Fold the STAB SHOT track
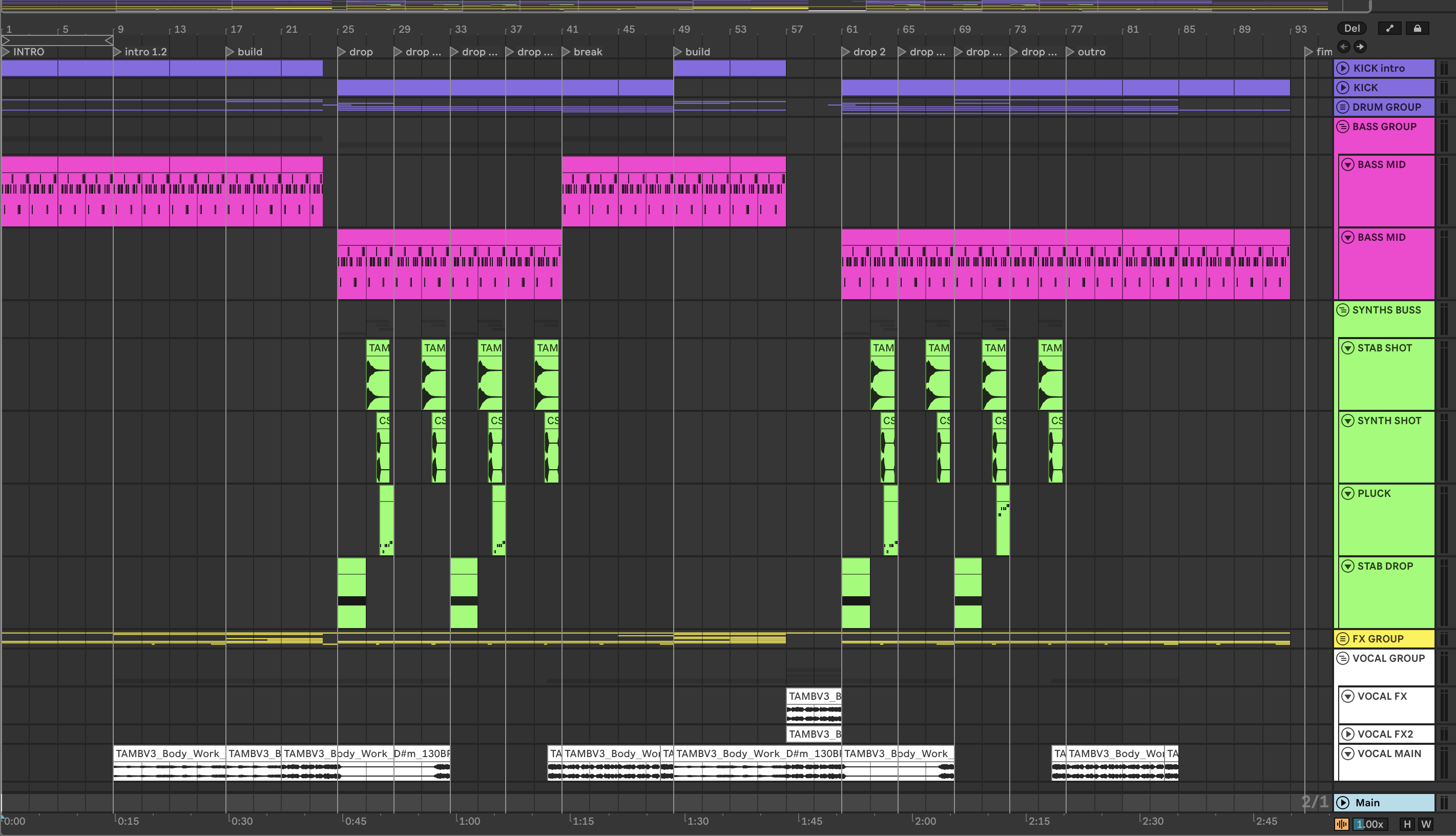The width and height of the screenshot is (1456, 836). coord(1347,348)
